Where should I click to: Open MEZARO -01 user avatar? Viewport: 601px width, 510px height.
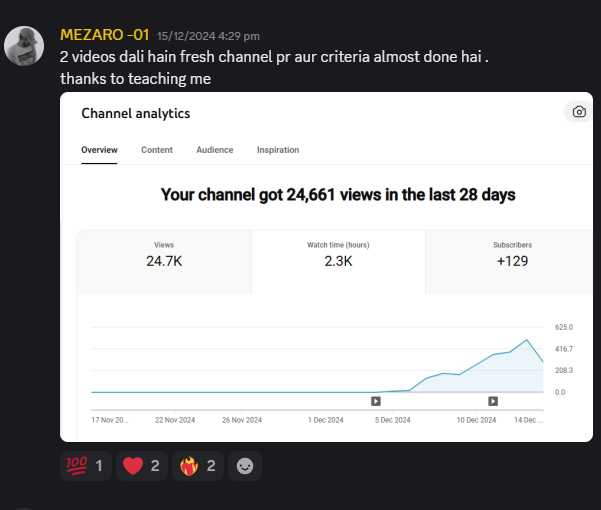(x=24, y=46)
